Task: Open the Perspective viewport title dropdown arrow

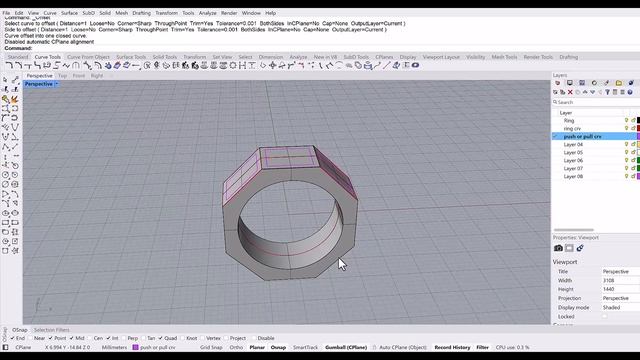Action: (x=57, y=84)
